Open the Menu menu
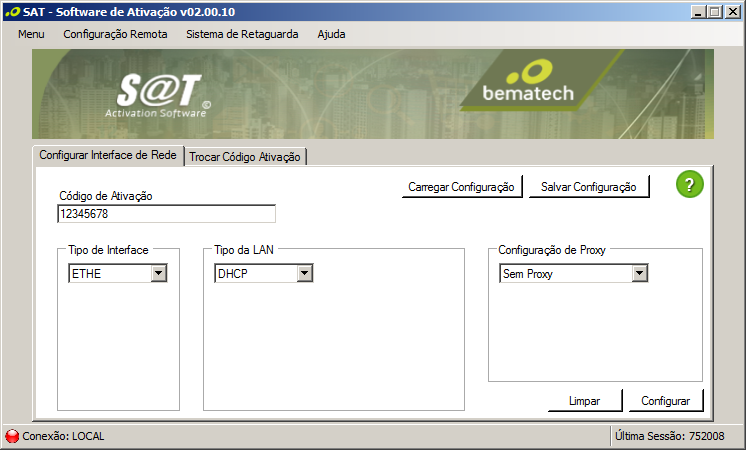 31,34
